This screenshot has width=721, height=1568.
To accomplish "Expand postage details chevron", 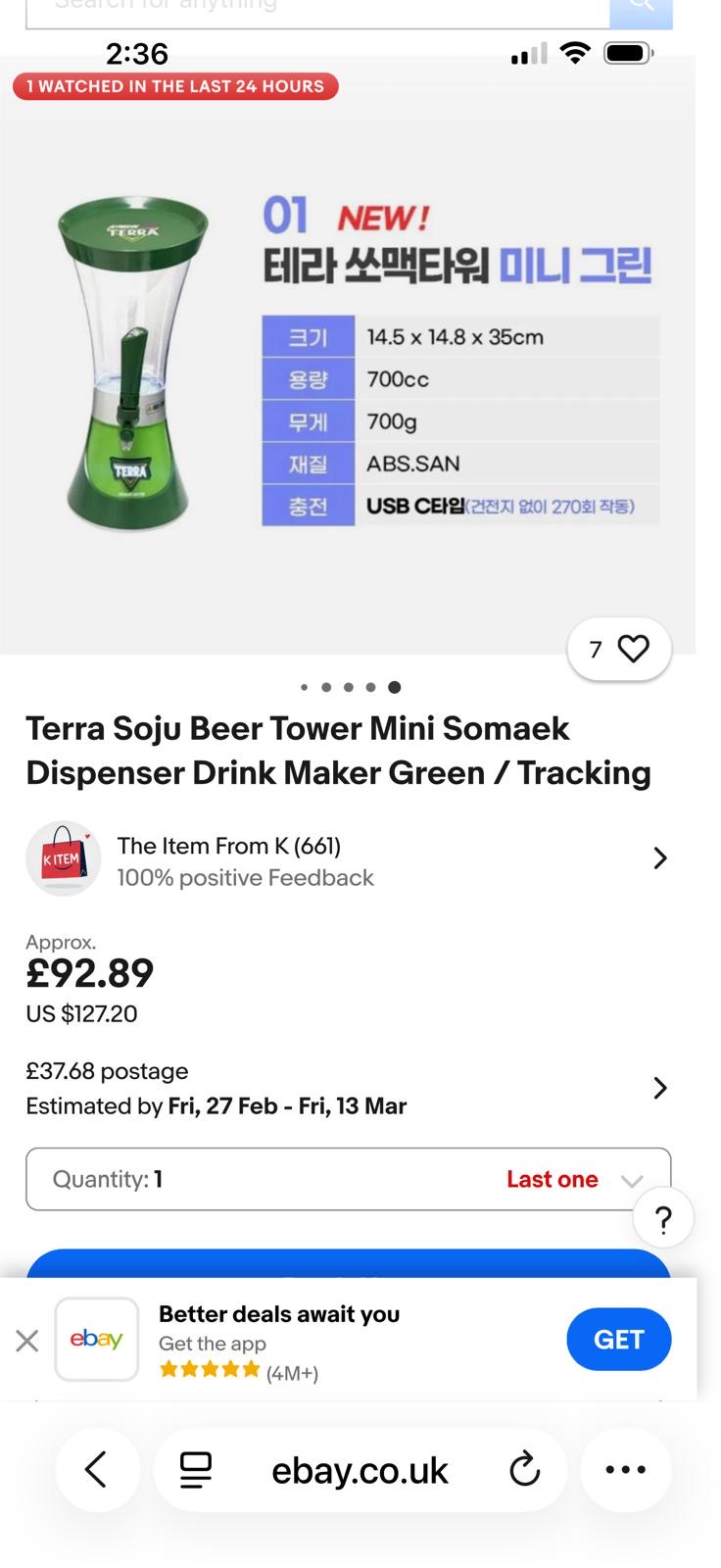I will click(x=660, y=1088).
